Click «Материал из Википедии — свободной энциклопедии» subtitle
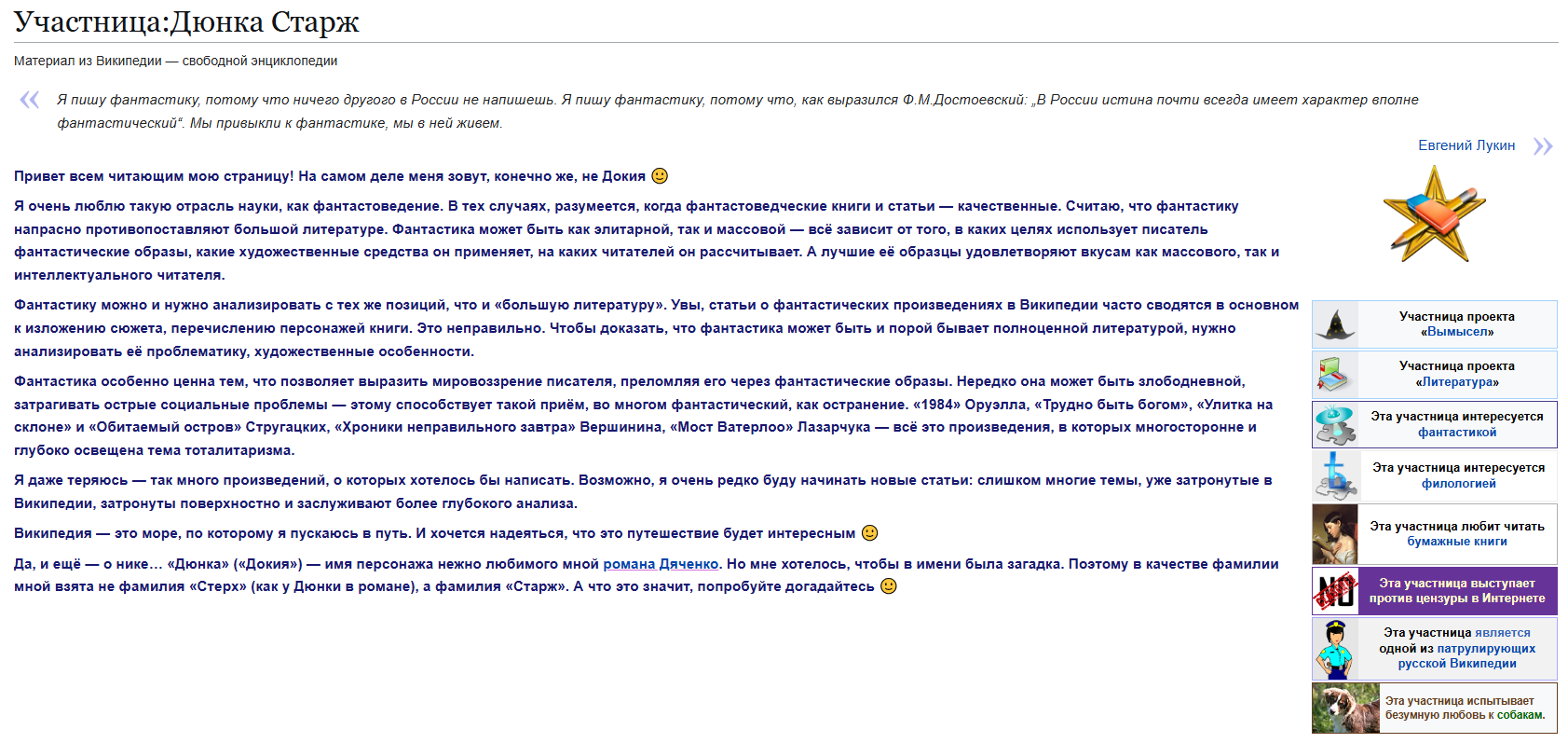 pos(175,61)
